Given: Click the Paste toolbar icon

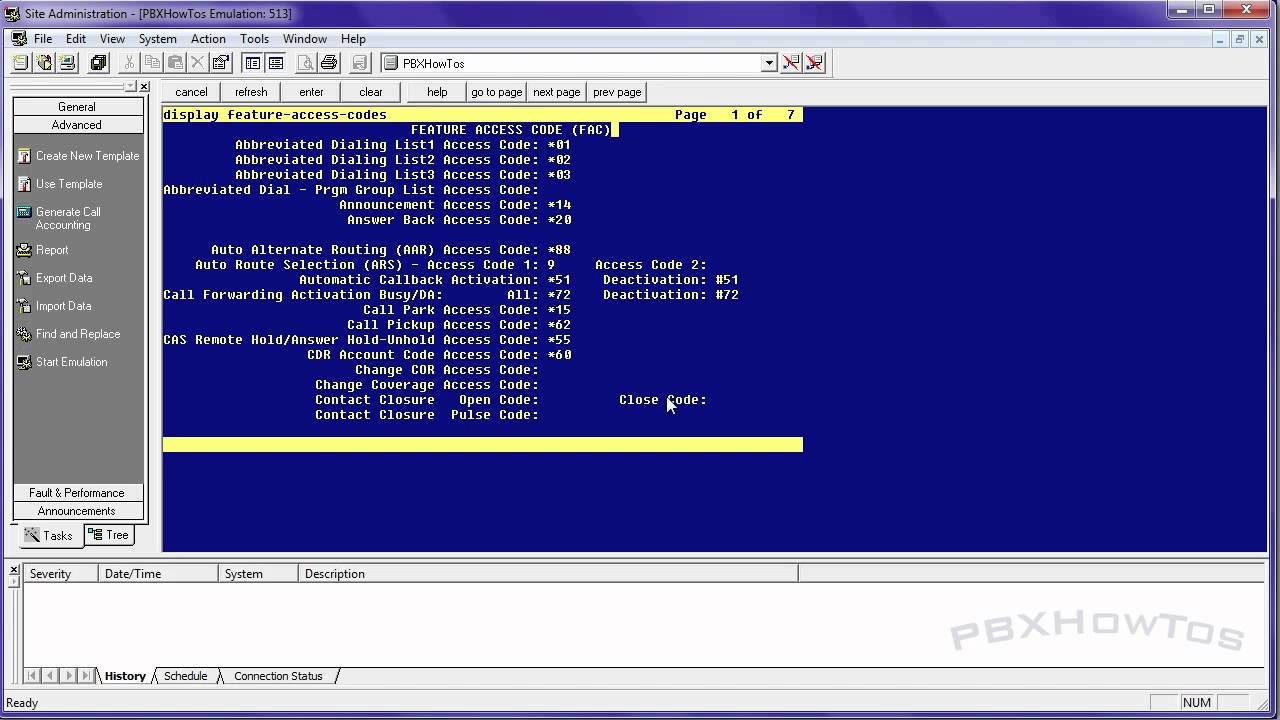Looking at the screenshot, I should tap(175, 63).
